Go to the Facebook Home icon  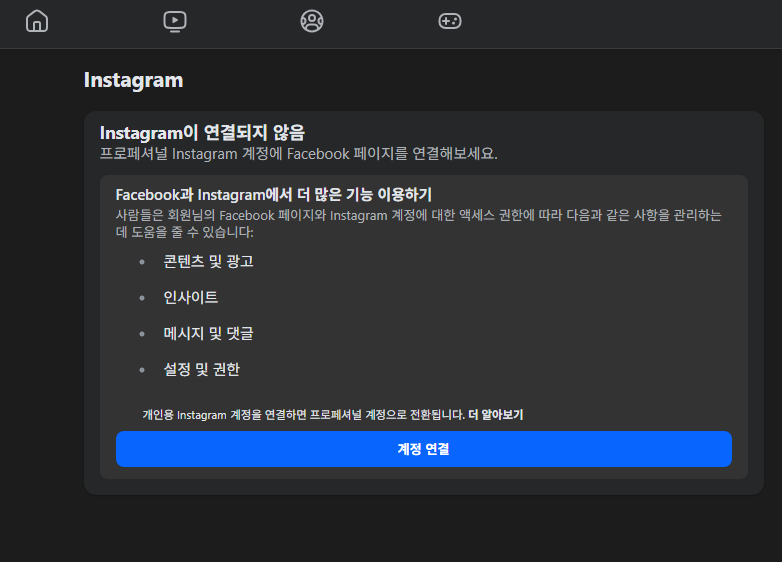point(37,21)
